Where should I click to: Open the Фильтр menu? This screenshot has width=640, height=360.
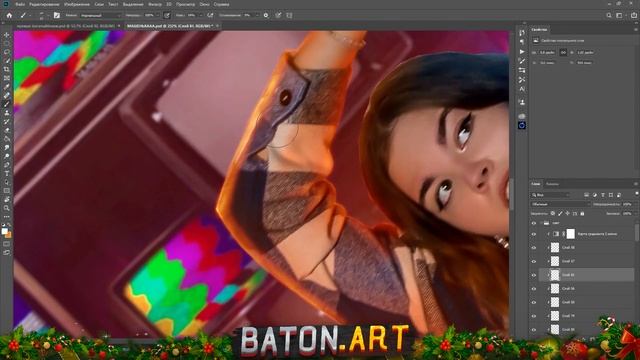[x=155, y=4]
